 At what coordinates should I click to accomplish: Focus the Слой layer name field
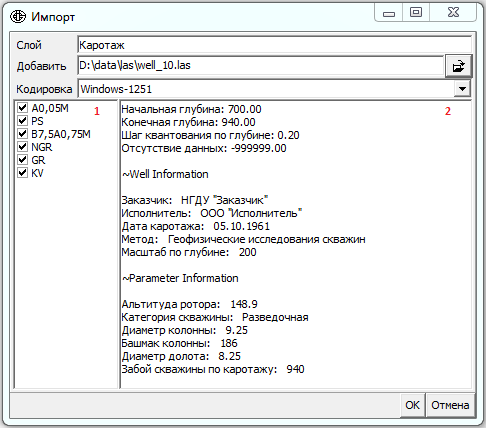point(274,45)
